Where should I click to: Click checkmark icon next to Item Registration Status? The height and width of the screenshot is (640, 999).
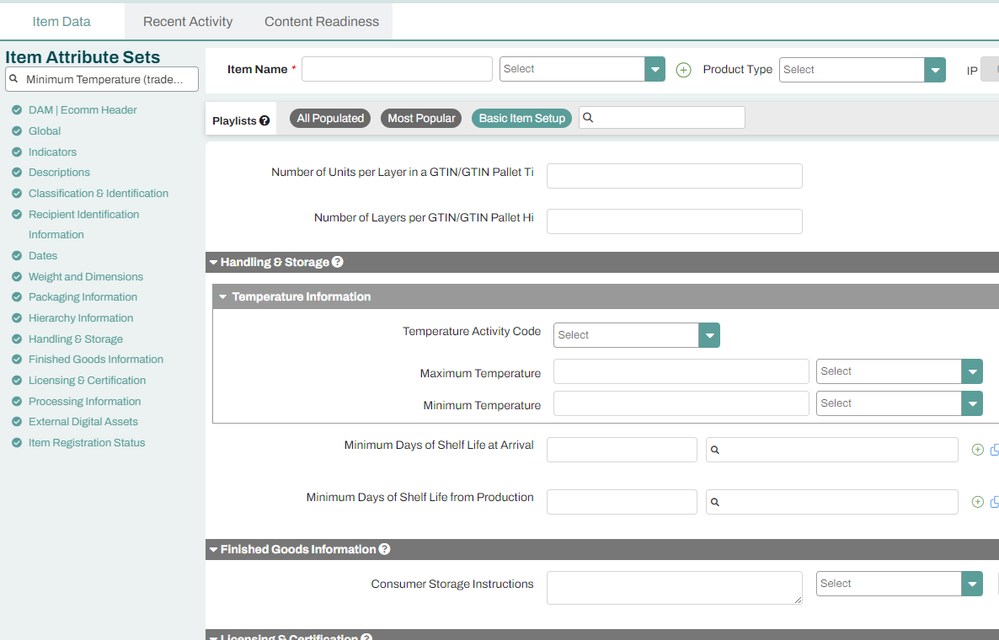pos(17,443)
